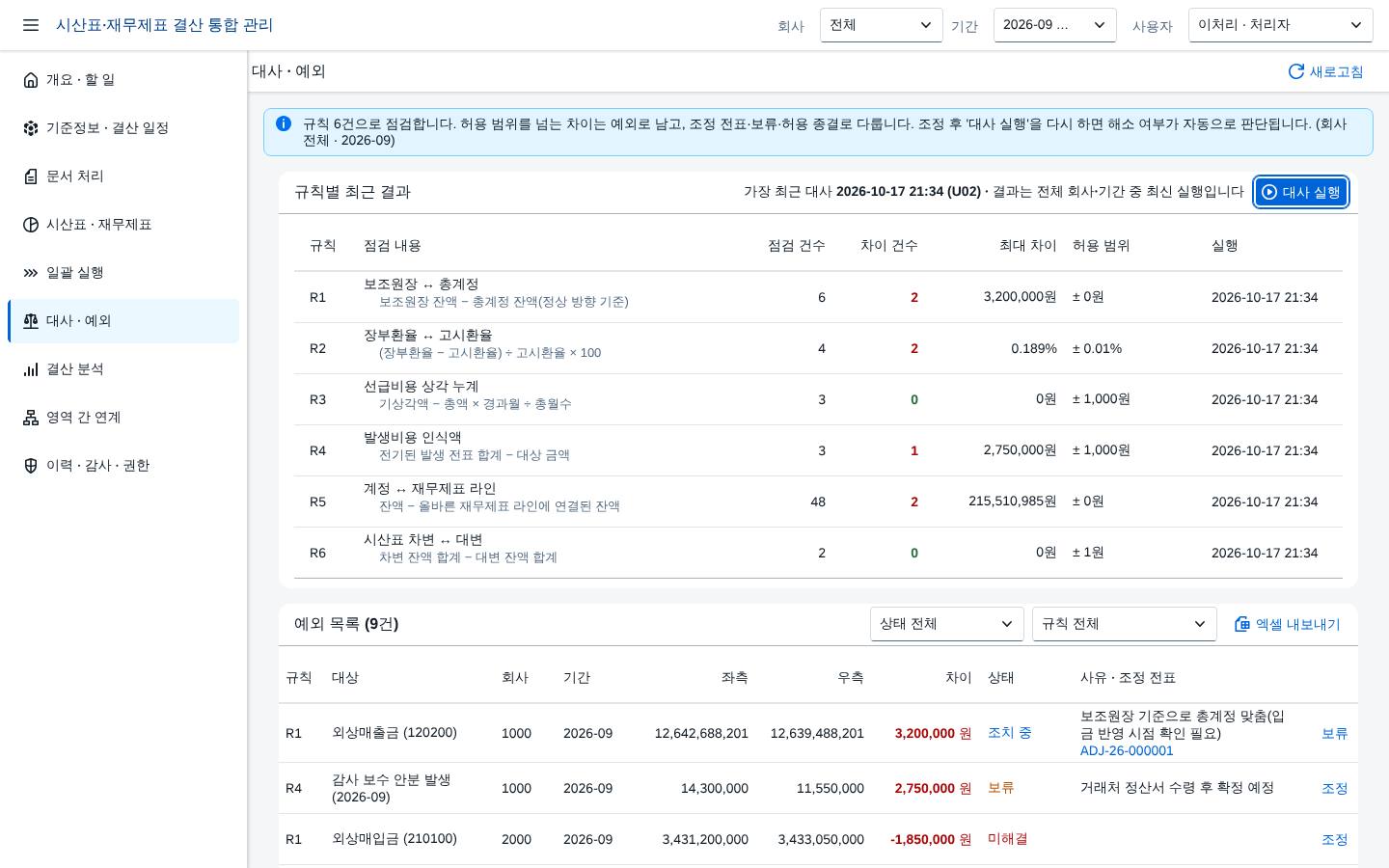This screenshot has width=1389, height=868.
Task: Click the shield icon beside 이력 · 감사 · 권한
Action: (31, 466)
